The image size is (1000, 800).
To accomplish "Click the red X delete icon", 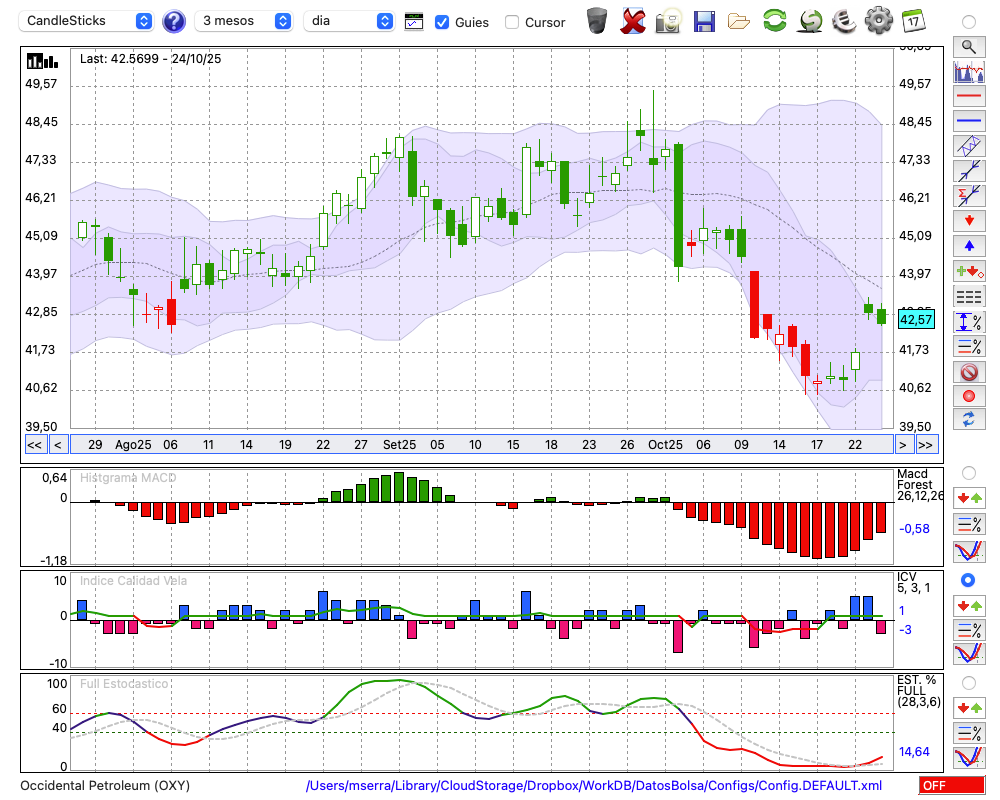I will pyautogui.click(x=633, y=21).
